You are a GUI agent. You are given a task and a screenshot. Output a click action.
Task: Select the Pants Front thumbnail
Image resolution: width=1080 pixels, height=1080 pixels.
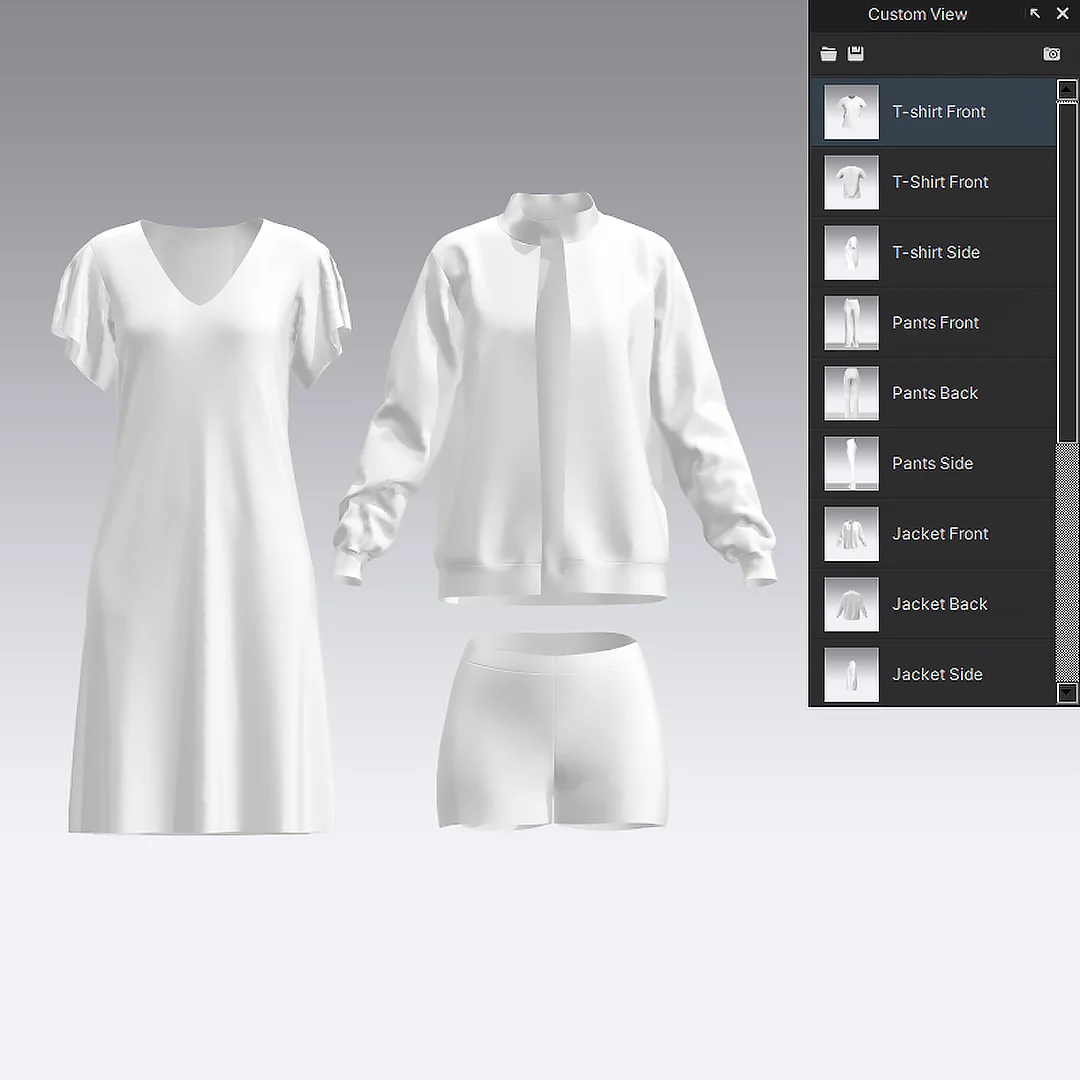(x=851, y=322)
